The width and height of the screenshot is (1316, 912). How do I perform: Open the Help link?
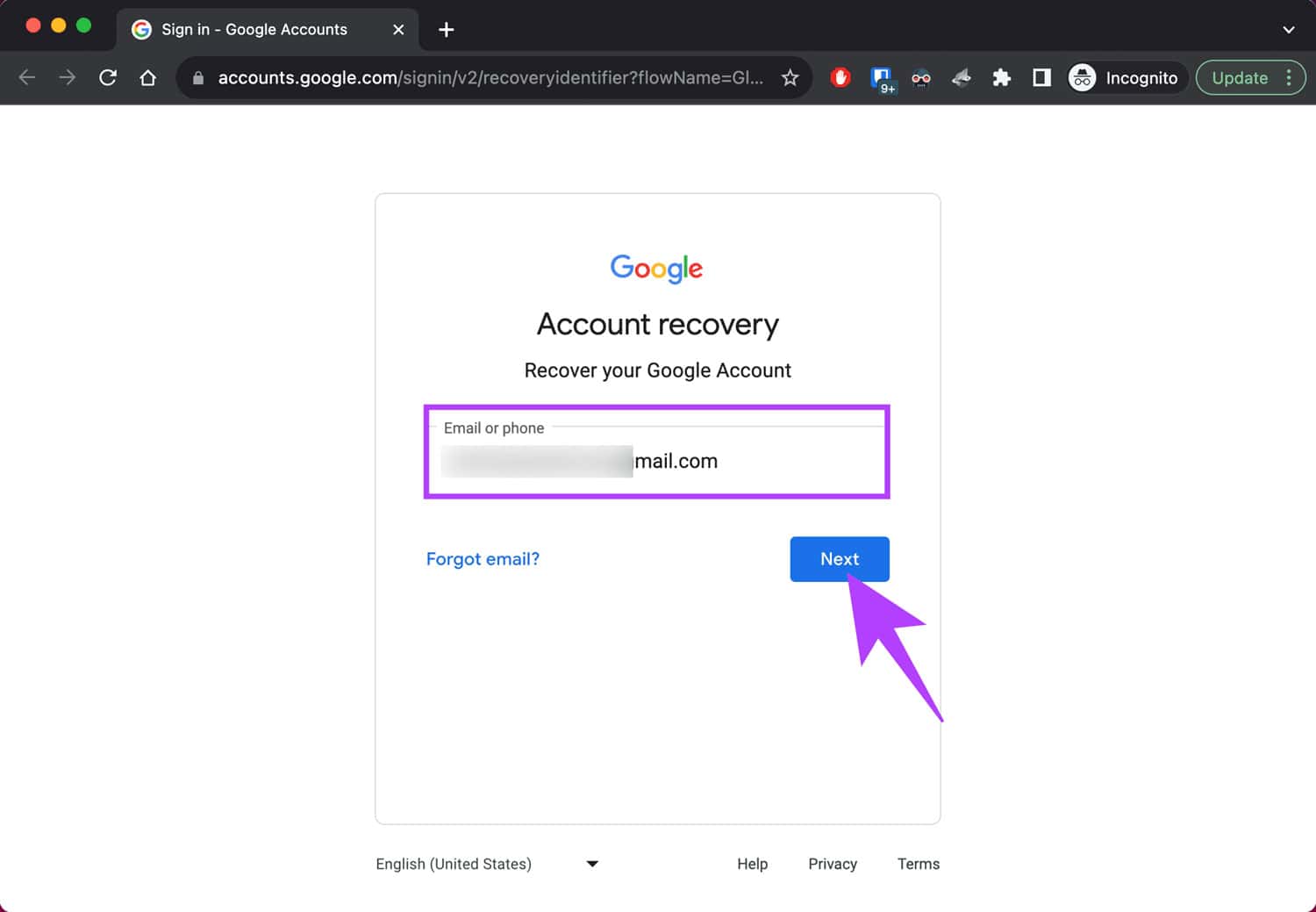pyautogui.click(x=752, y=864)
